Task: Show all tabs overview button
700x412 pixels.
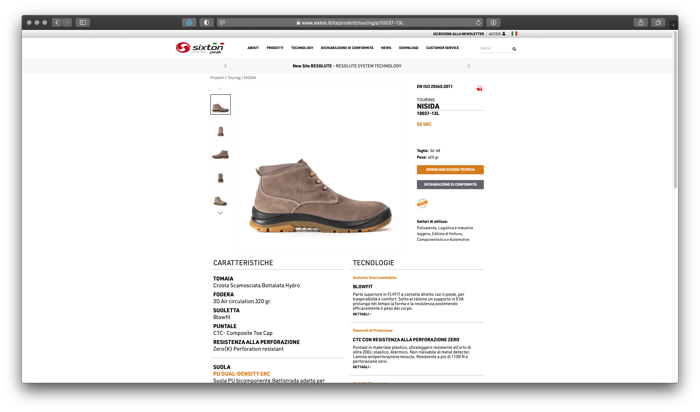Action: tap(658, 22)
